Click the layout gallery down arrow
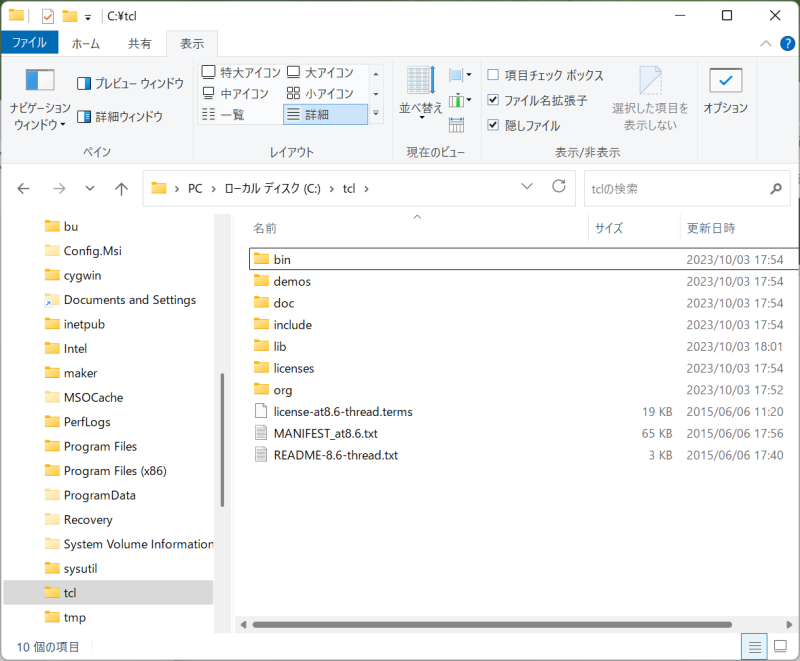Screen dimensions: 800x661 [x=376, y=94]
